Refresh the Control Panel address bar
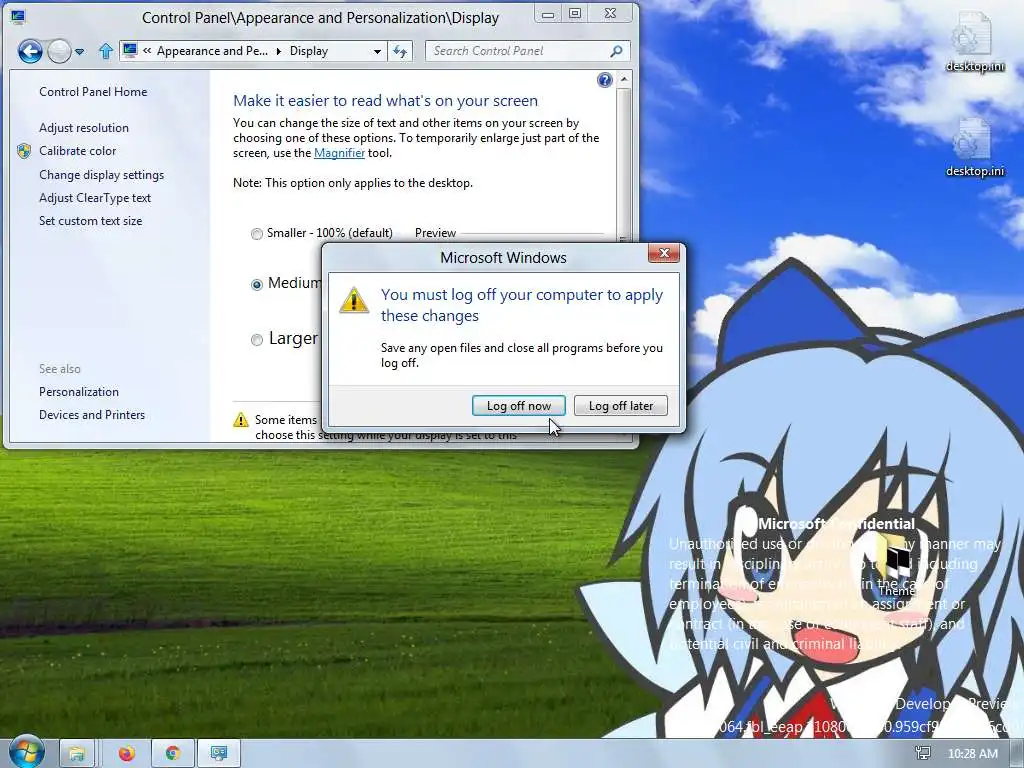Image resolution: width=1024 pixels, height=768 pixels. tap(400, 51)
